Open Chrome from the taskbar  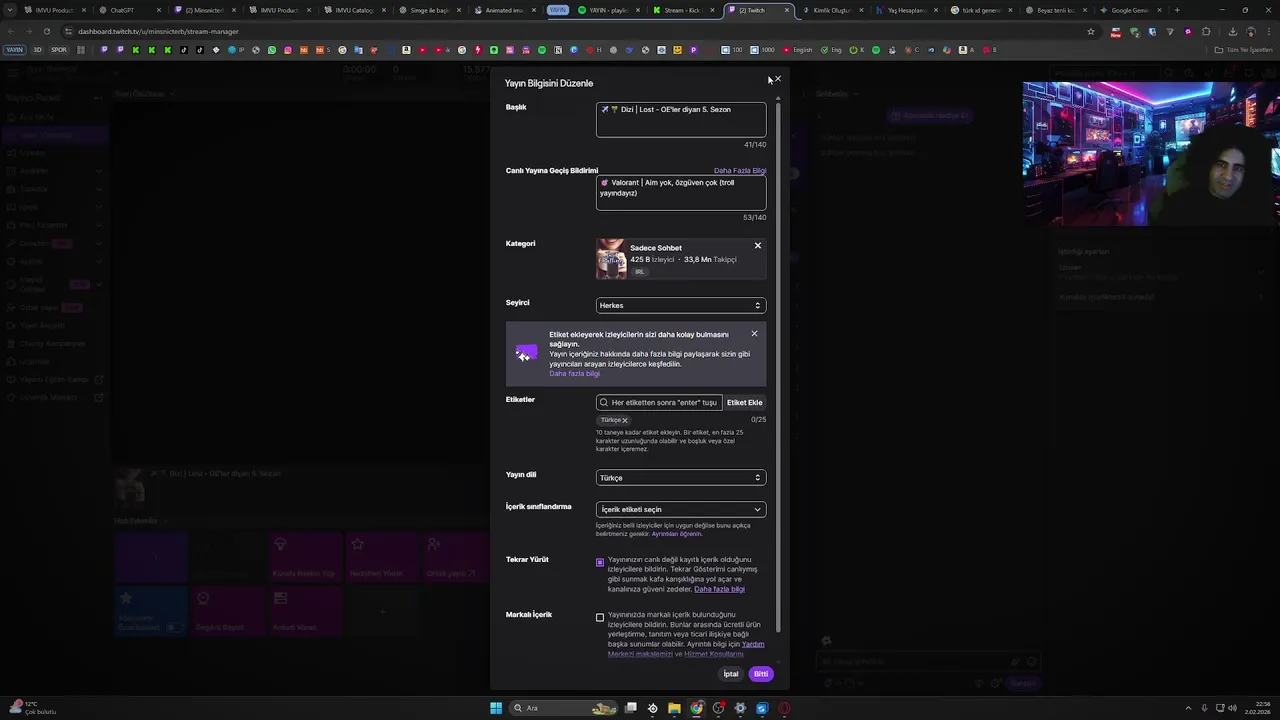[697, 708]
